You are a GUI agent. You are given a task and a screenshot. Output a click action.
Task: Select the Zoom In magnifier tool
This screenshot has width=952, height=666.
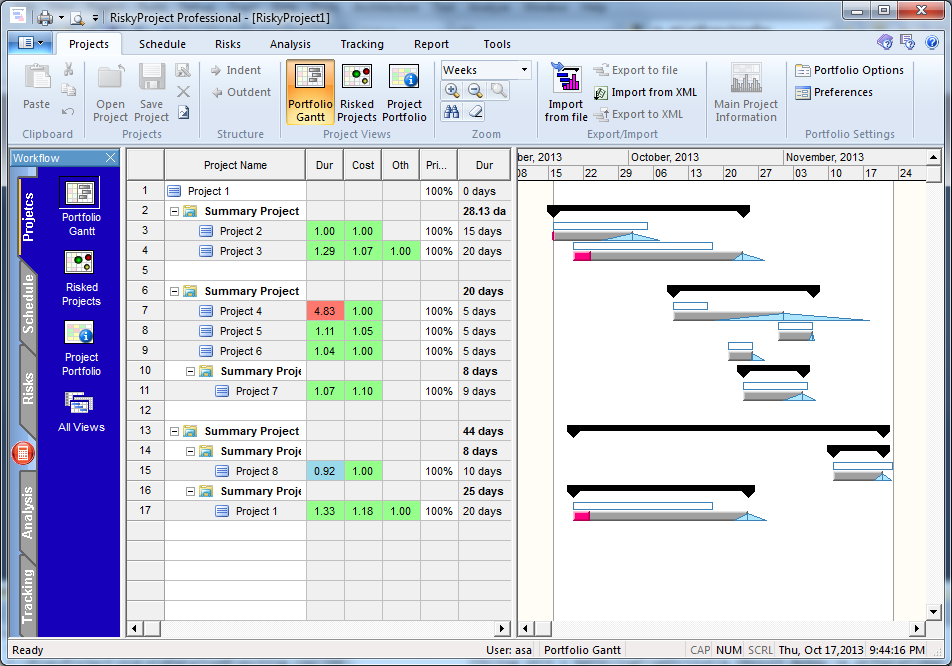pyautogui.click(x=452, y=90)
